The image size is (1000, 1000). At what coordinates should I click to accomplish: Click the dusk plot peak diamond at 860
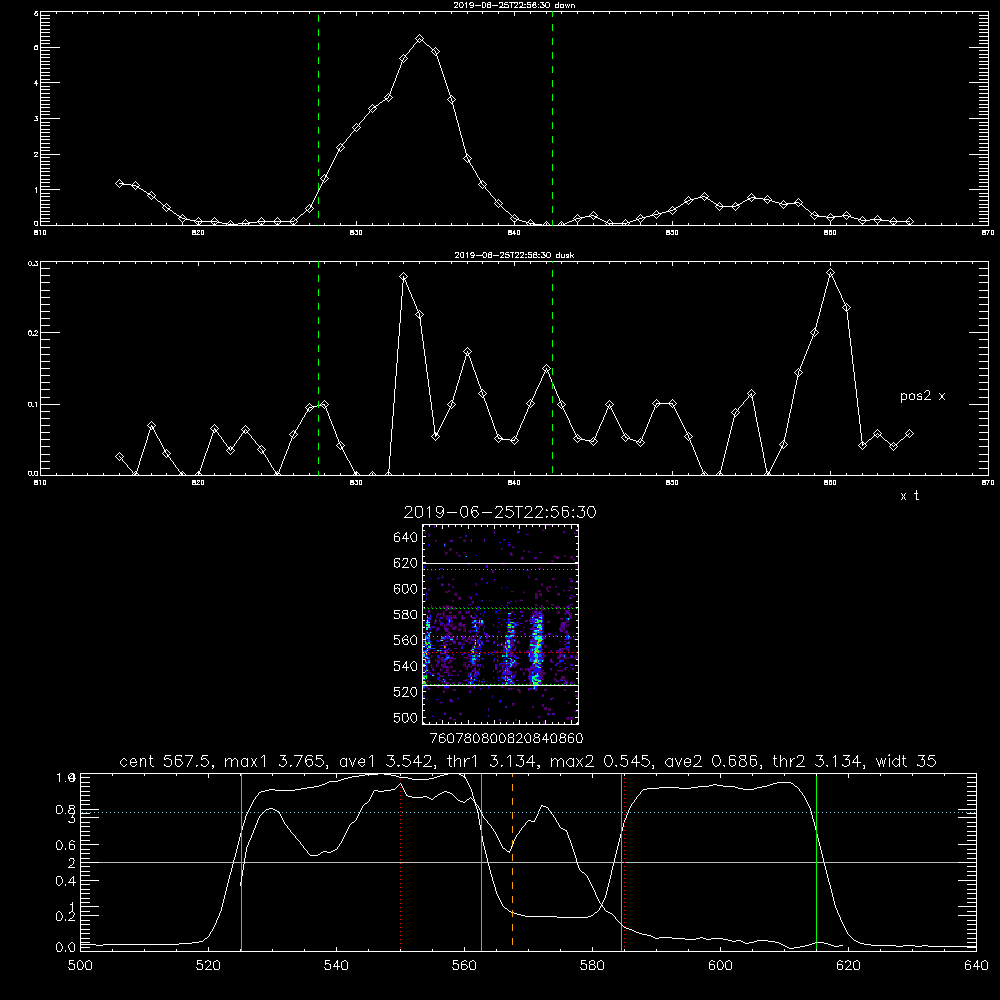[830, 273]
